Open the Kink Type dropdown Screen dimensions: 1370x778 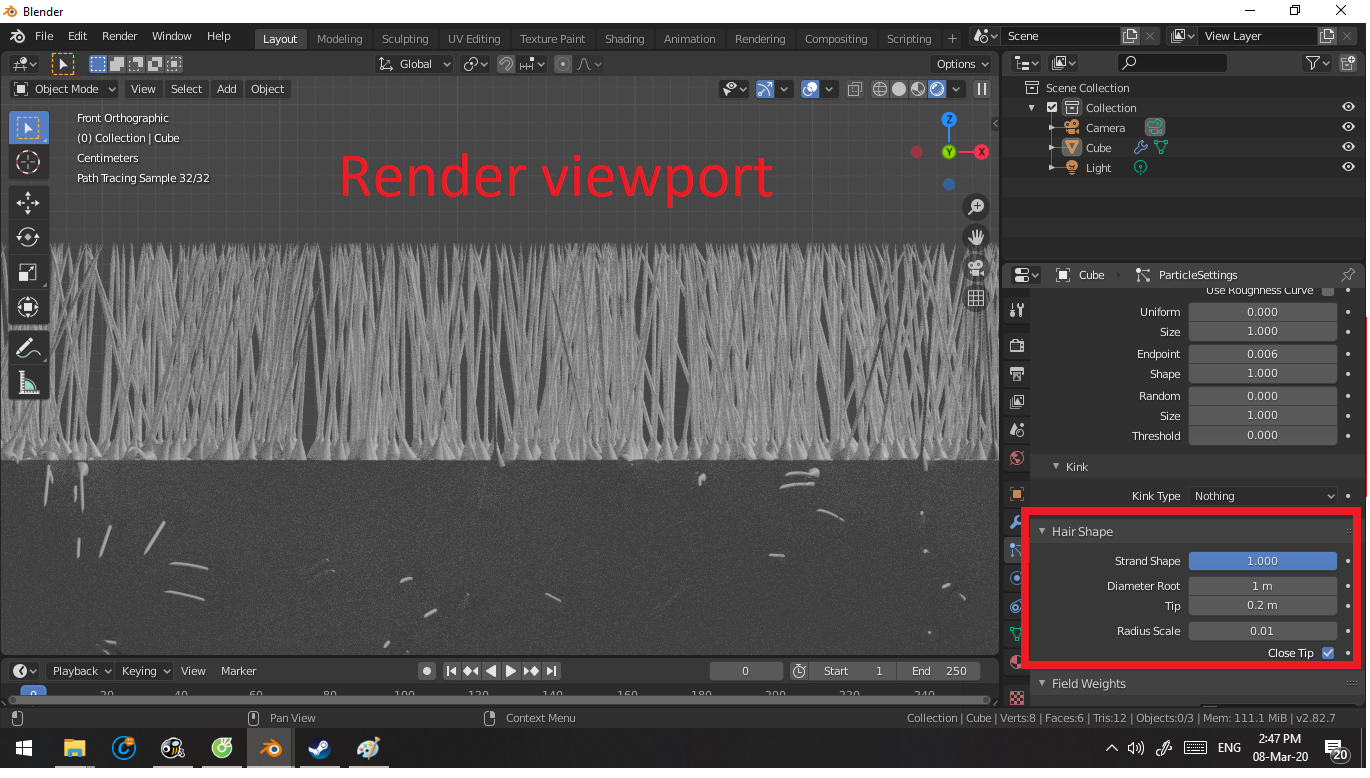point(1262,495)
